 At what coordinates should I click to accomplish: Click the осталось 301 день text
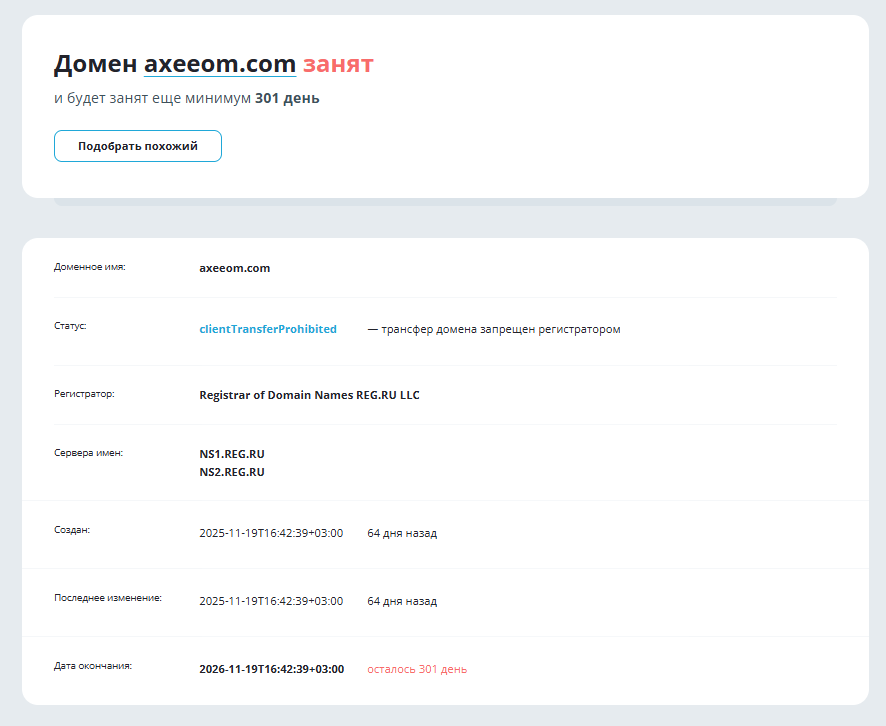[x=416, y=668]
